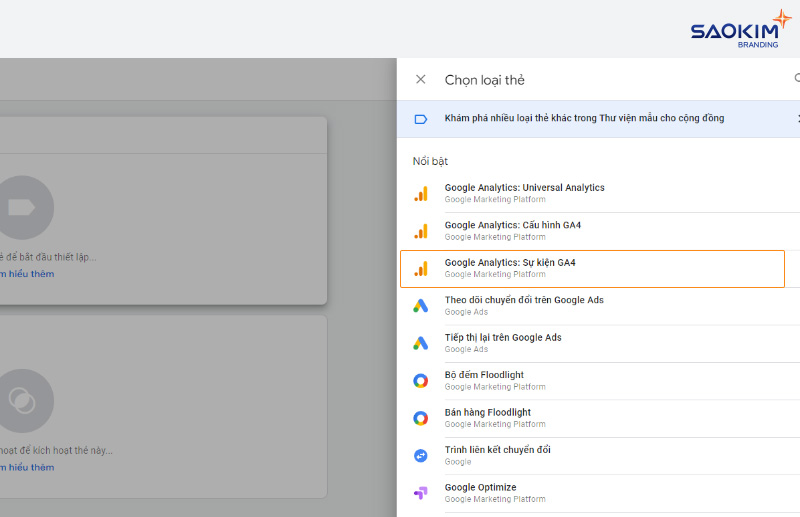Screen dimensions: 800x517
Task: Click the Bộ đếm Floodlight icon
Action: point(420,381)
